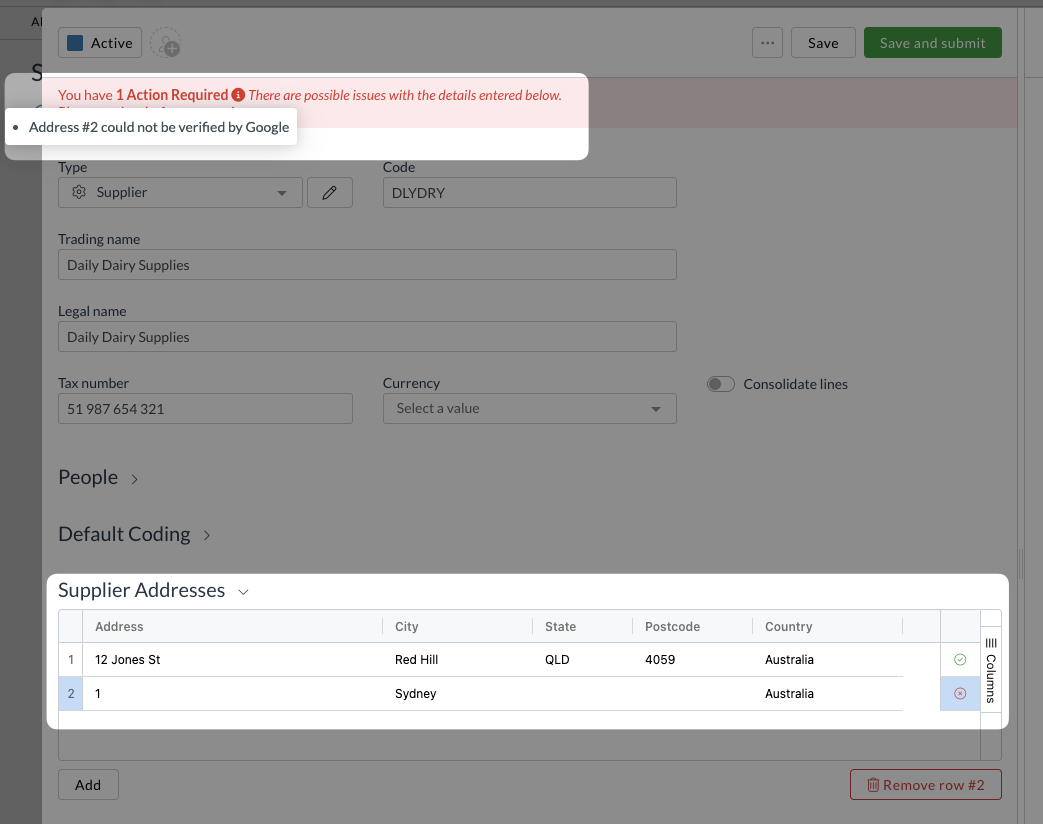Click the Postcode column header

[x=692, y=626]
